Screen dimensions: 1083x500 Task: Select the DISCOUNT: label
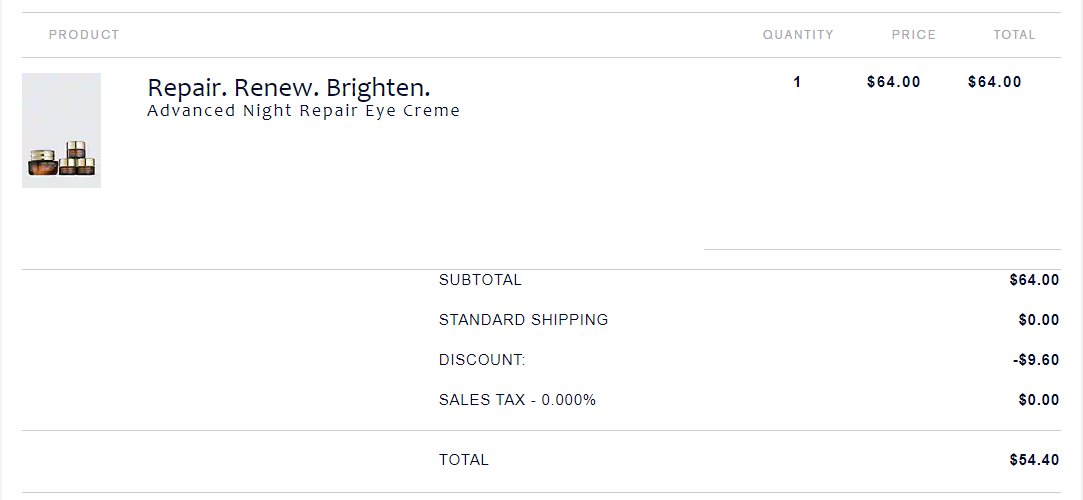click(x=482, y=360)
